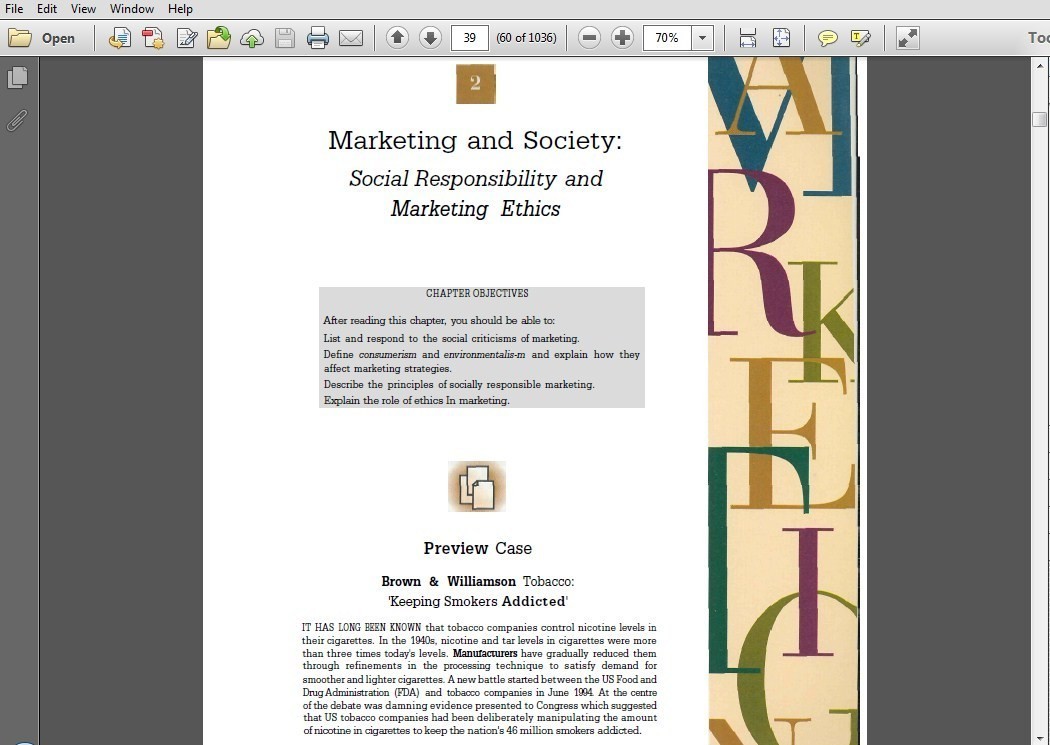Click the fit one full page icon
Viewport: 1050px width, 745px height.
(781, 38)
